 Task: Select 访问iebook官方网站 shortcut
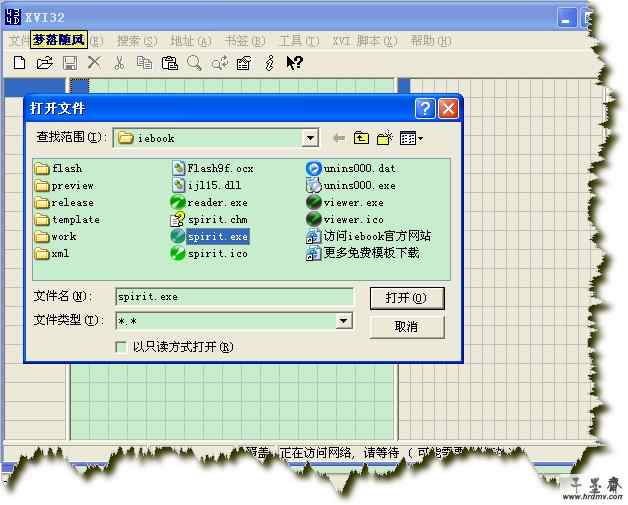[x=368, y=236]
